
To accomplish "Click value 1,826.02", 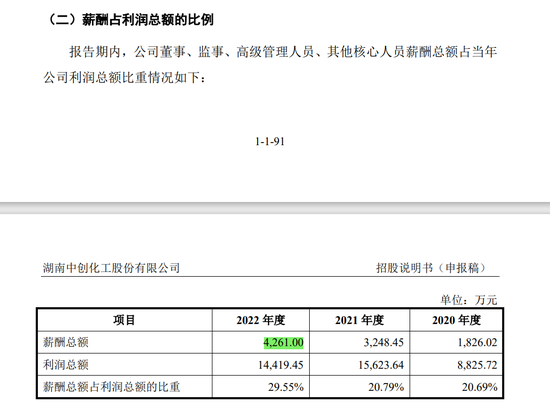I will click(477, 342).
